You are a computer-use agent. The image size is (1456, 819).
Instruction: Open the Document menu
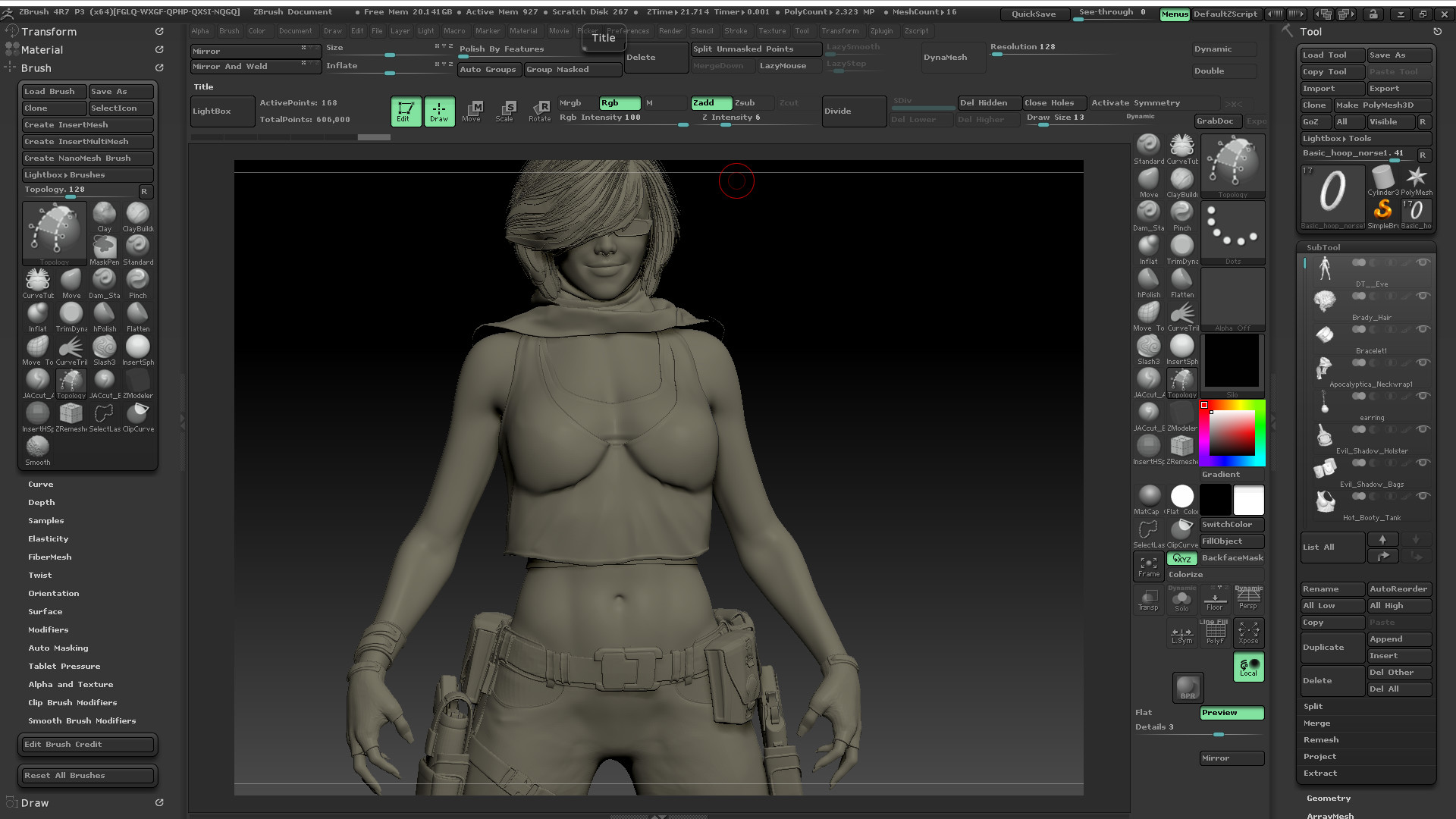(x=295, y=31)
